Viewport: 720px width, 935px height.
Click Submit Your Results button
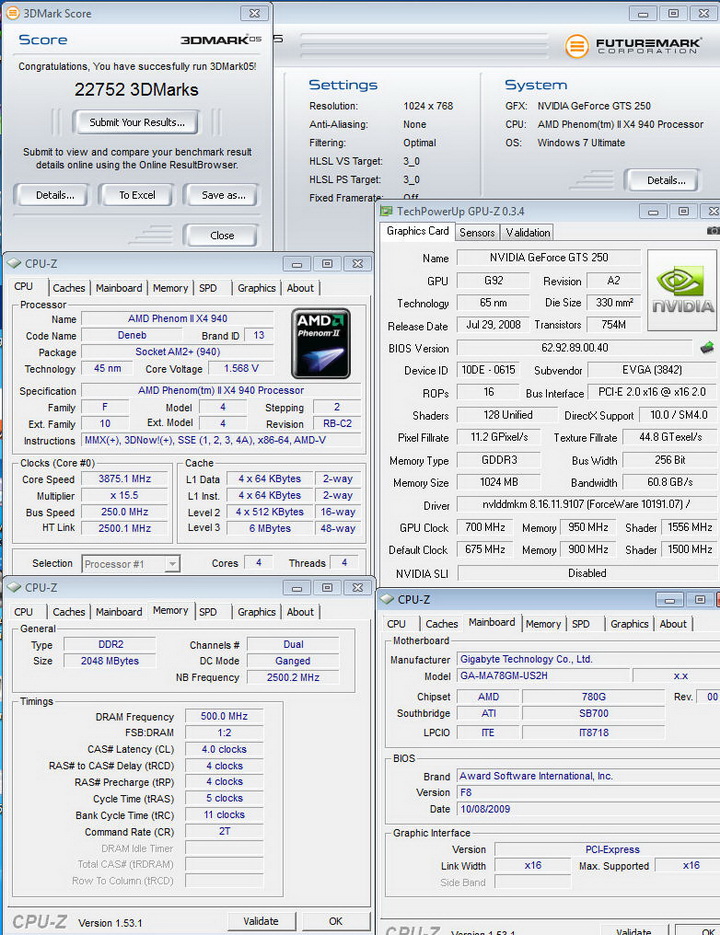tap(137, 122)
